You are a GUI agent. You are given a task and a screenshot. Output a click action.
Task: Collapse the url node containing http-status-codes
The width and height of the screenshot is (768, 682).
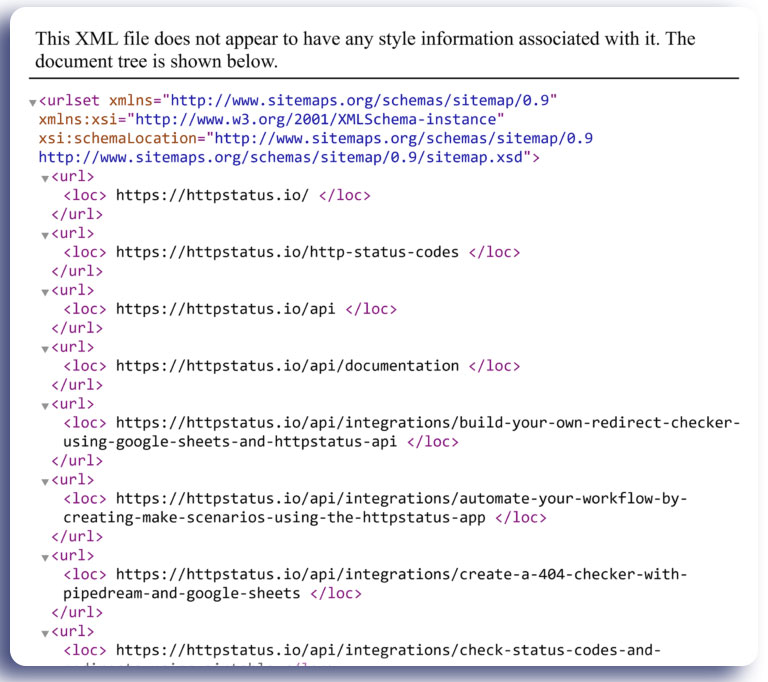45,235
